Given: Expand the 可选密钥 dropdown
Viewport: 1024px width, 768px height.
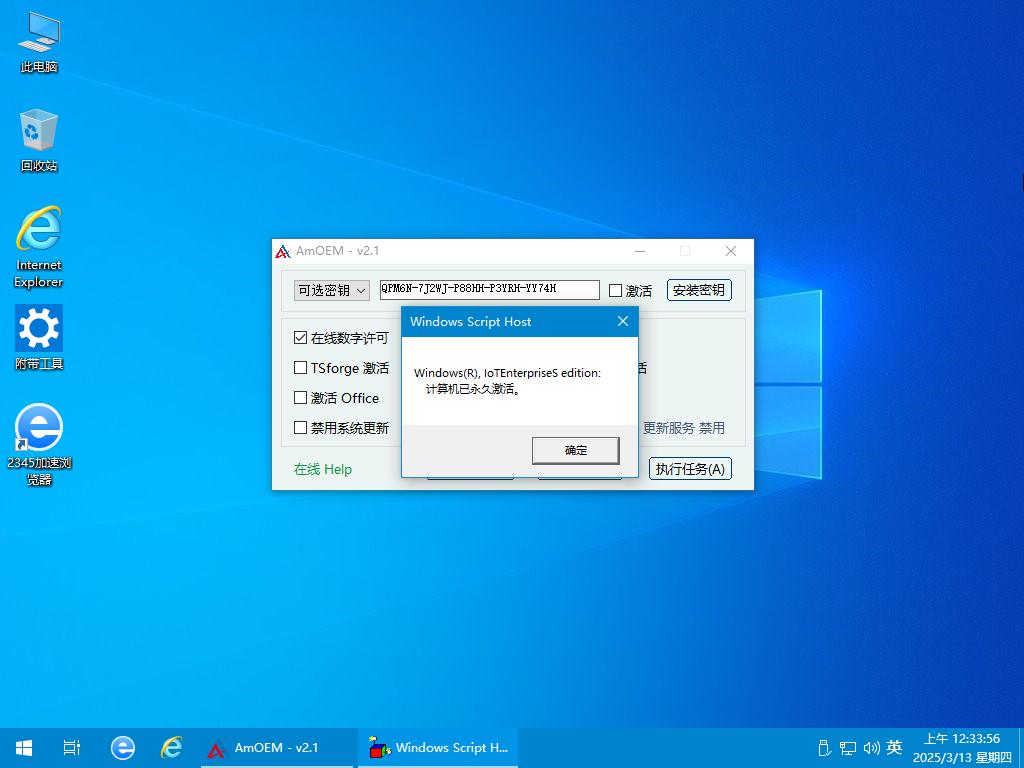Looking at the screenshot, I should tap(332, 290).
